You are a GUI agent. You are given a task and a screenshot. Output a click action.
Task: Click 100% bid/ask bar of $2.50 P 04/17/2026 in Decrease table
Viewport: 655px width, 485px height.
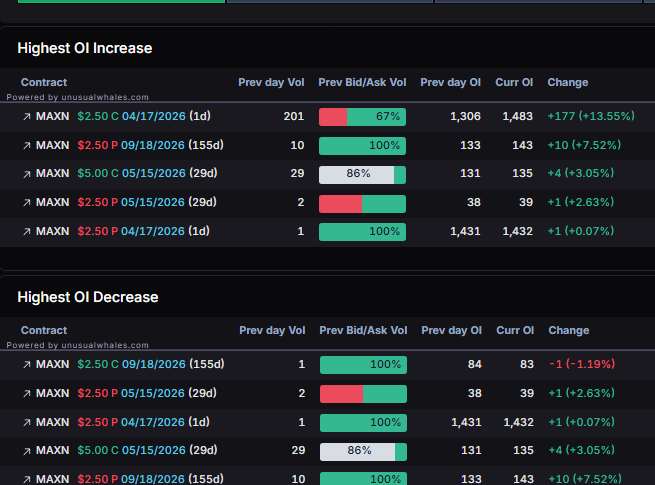coord(363,423)
